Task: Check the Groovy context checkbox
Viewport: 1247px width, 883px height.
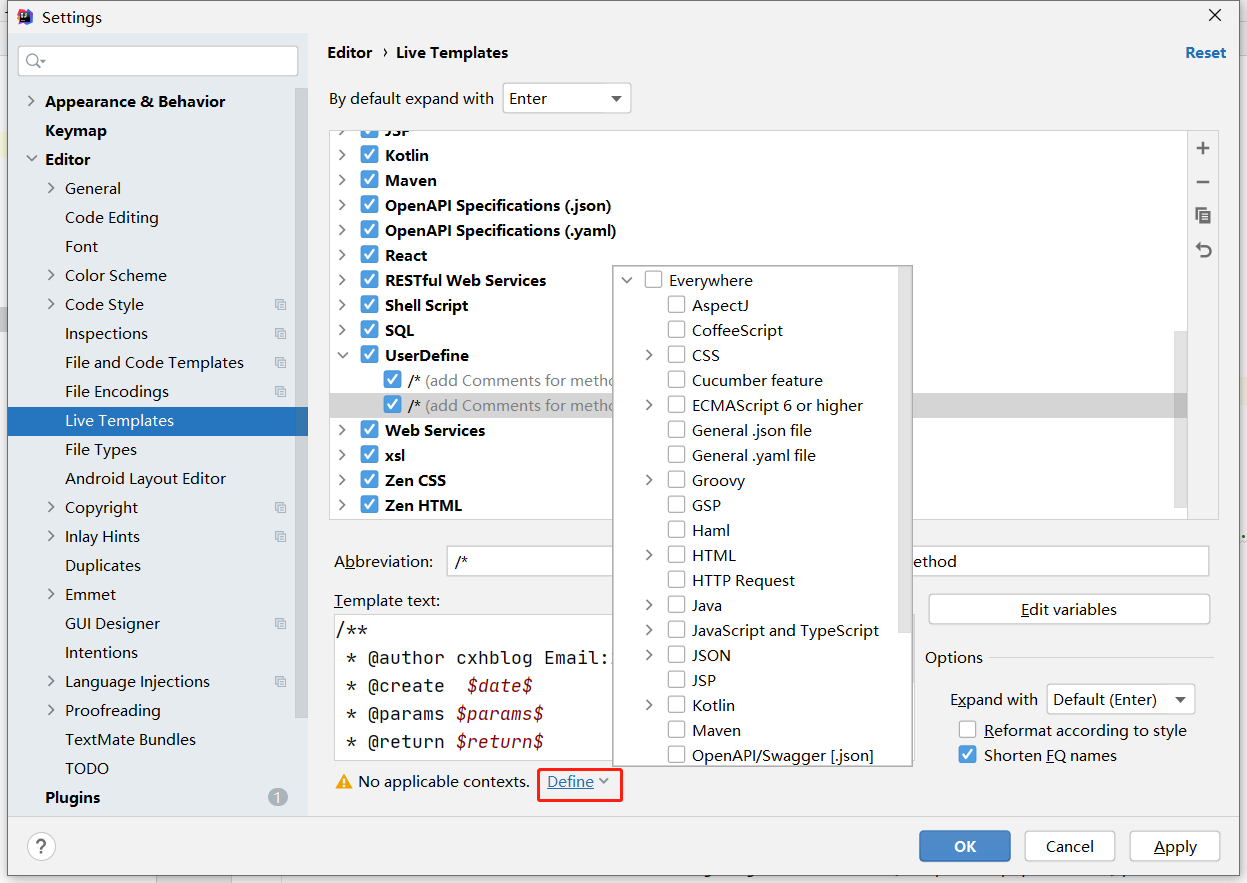Action: tap(676, 480)
